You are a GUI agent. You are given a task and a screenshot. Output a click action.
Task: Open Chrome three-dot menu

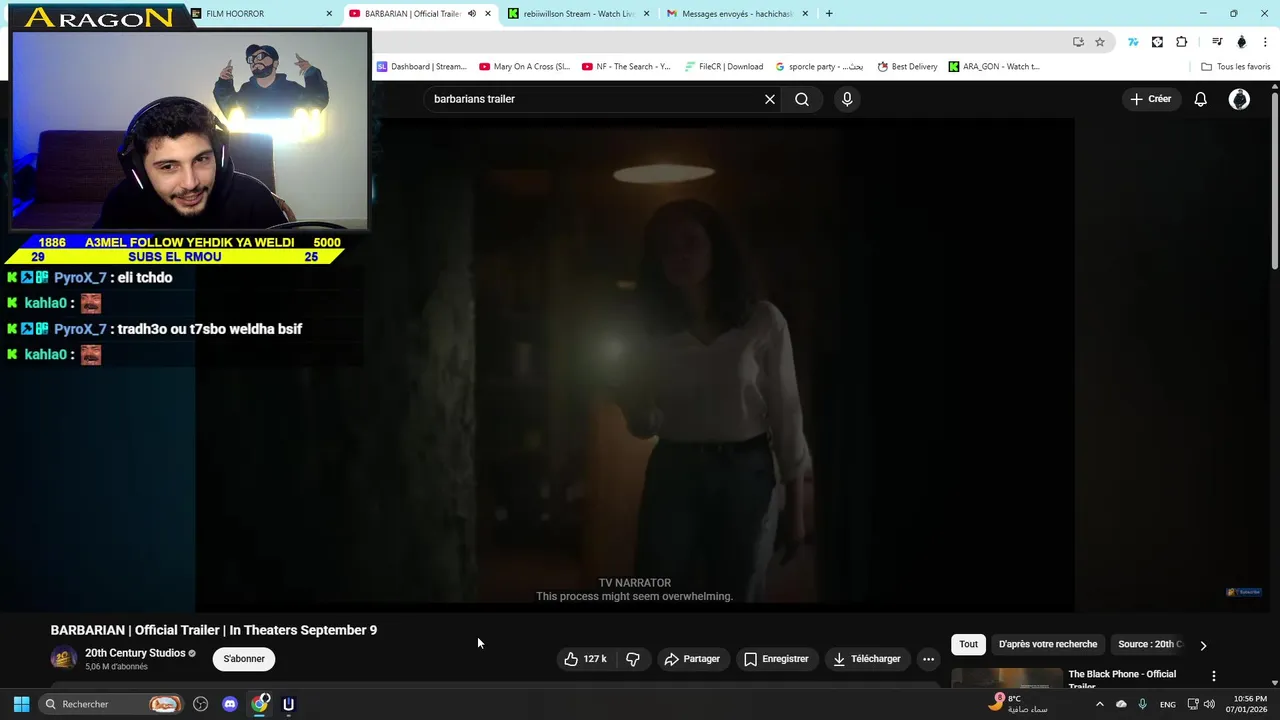tap(1266, 42)
